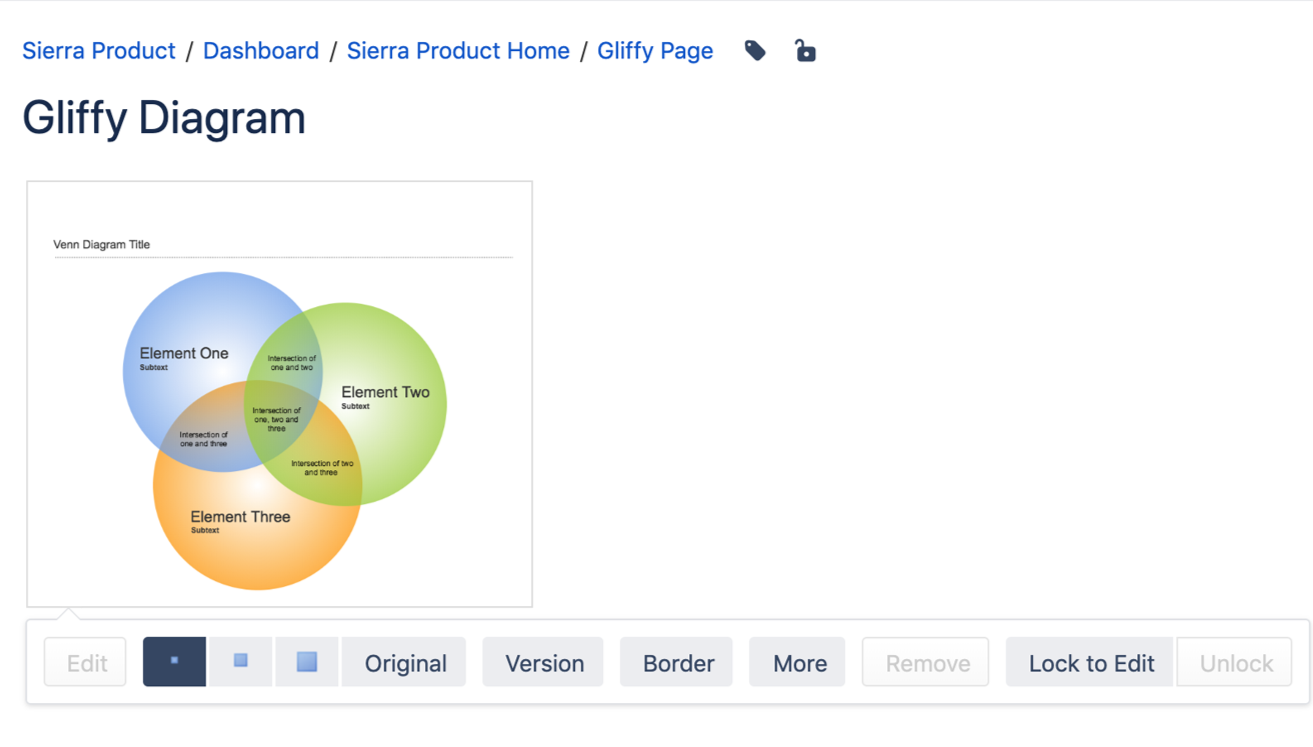Click Lock to Edit
The width and height of the screenshot is (1313, 747).
click(1090, 663)
